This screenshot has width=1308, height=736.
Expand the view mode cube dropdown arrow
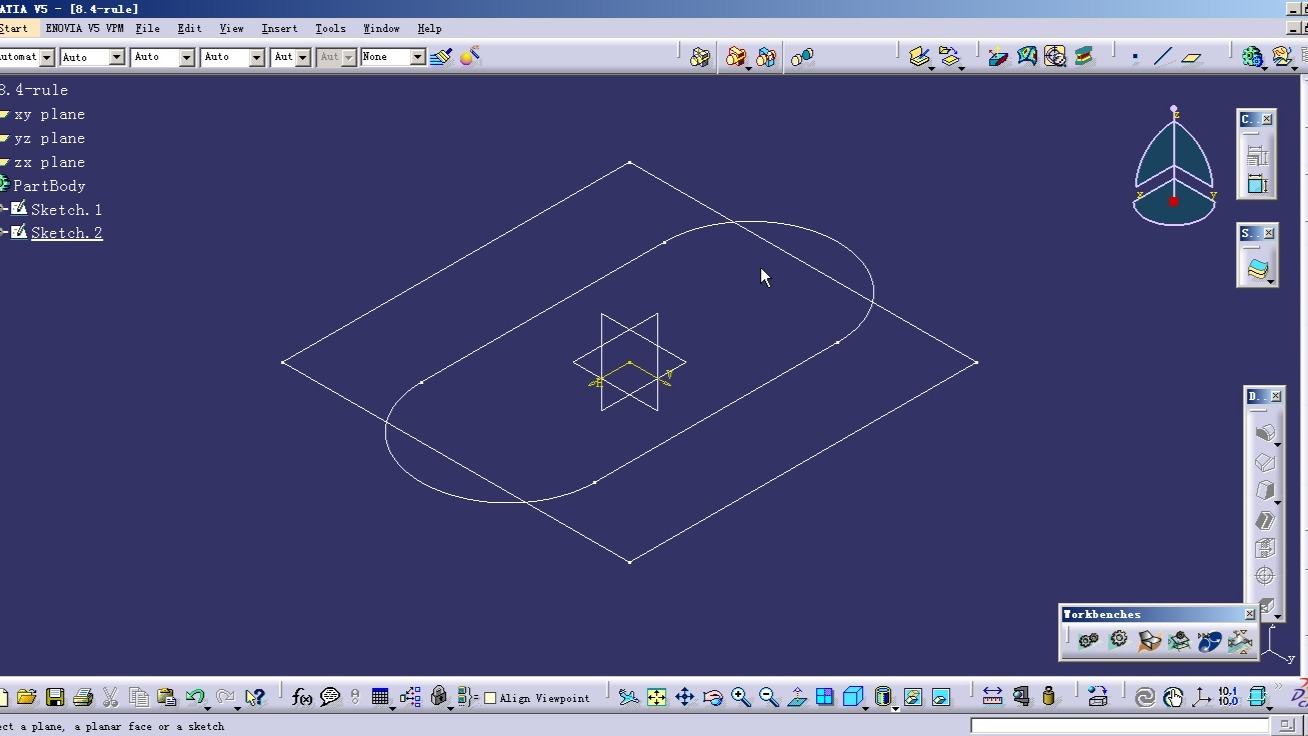coord(866,707)
